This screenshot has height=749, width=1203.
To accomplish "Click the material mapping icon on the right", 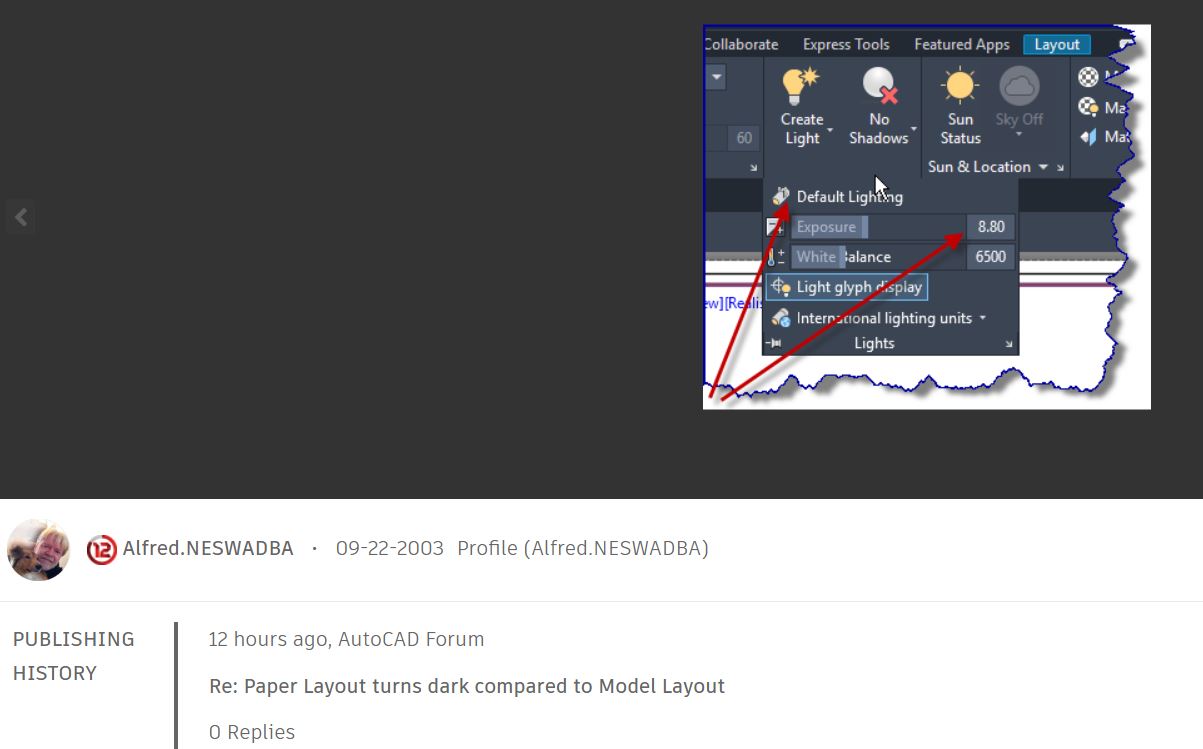I will click(x=1089, y=139).
